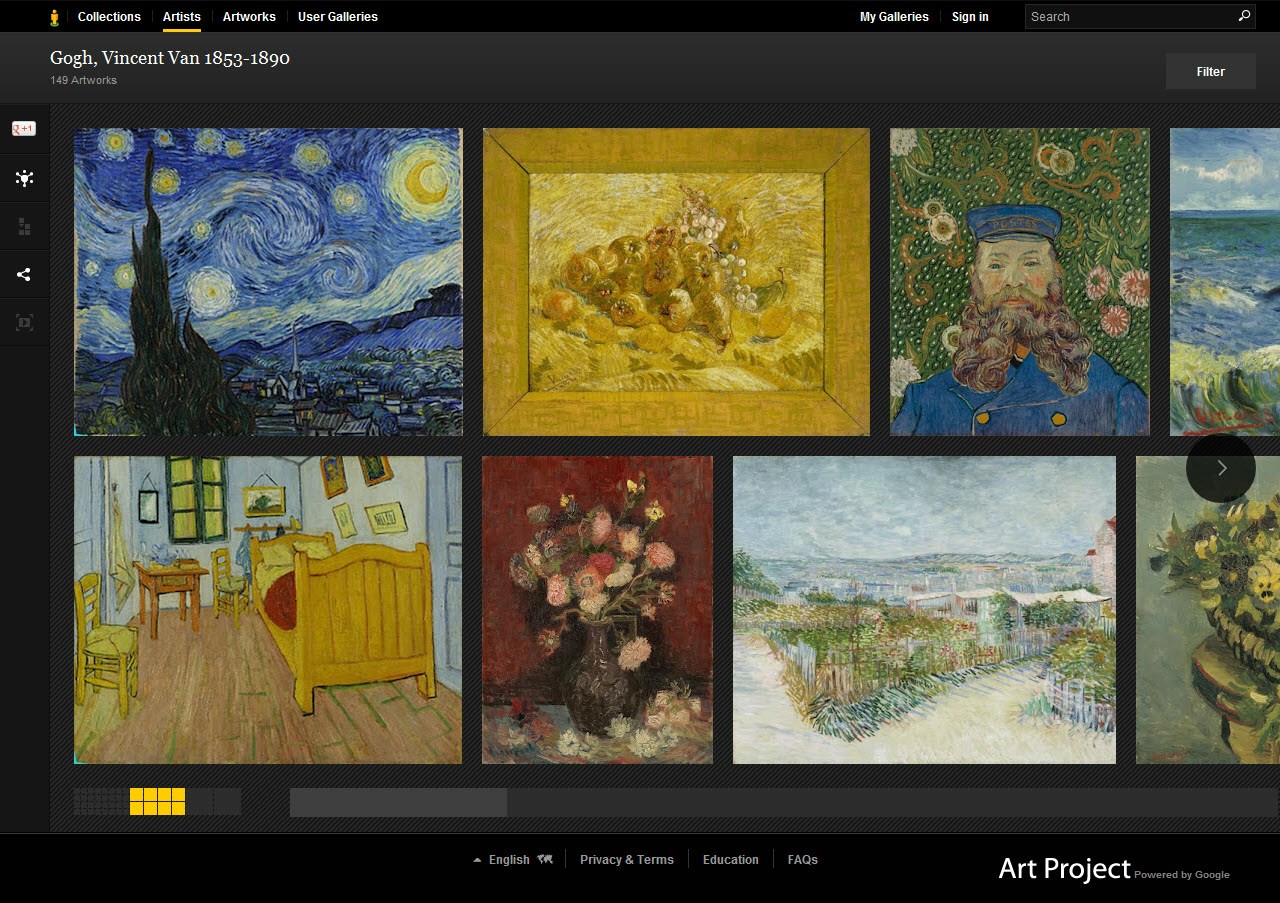The height and width of the screenshot is (903, 1280).
Task: Open the Privacy & Terms link
Action: 627,860
